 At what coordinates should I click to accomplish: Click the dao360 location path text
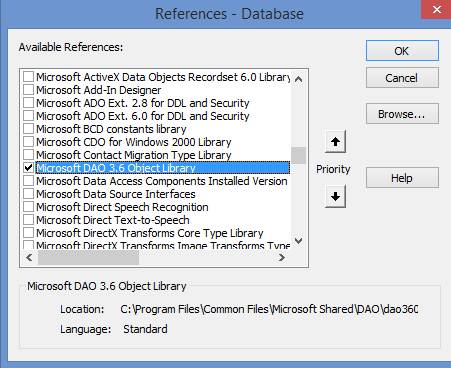(269, 309)
